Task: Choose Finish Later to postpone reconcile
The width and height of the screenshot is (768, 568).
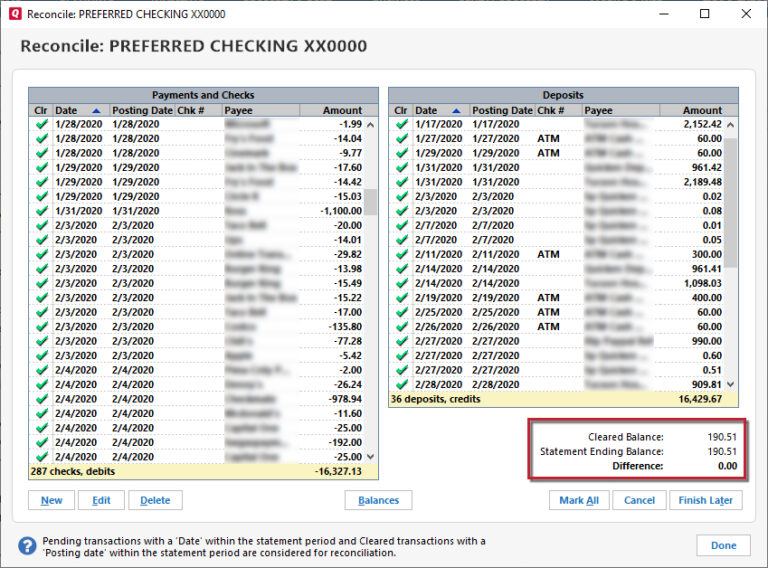Action: pos(706,500)
